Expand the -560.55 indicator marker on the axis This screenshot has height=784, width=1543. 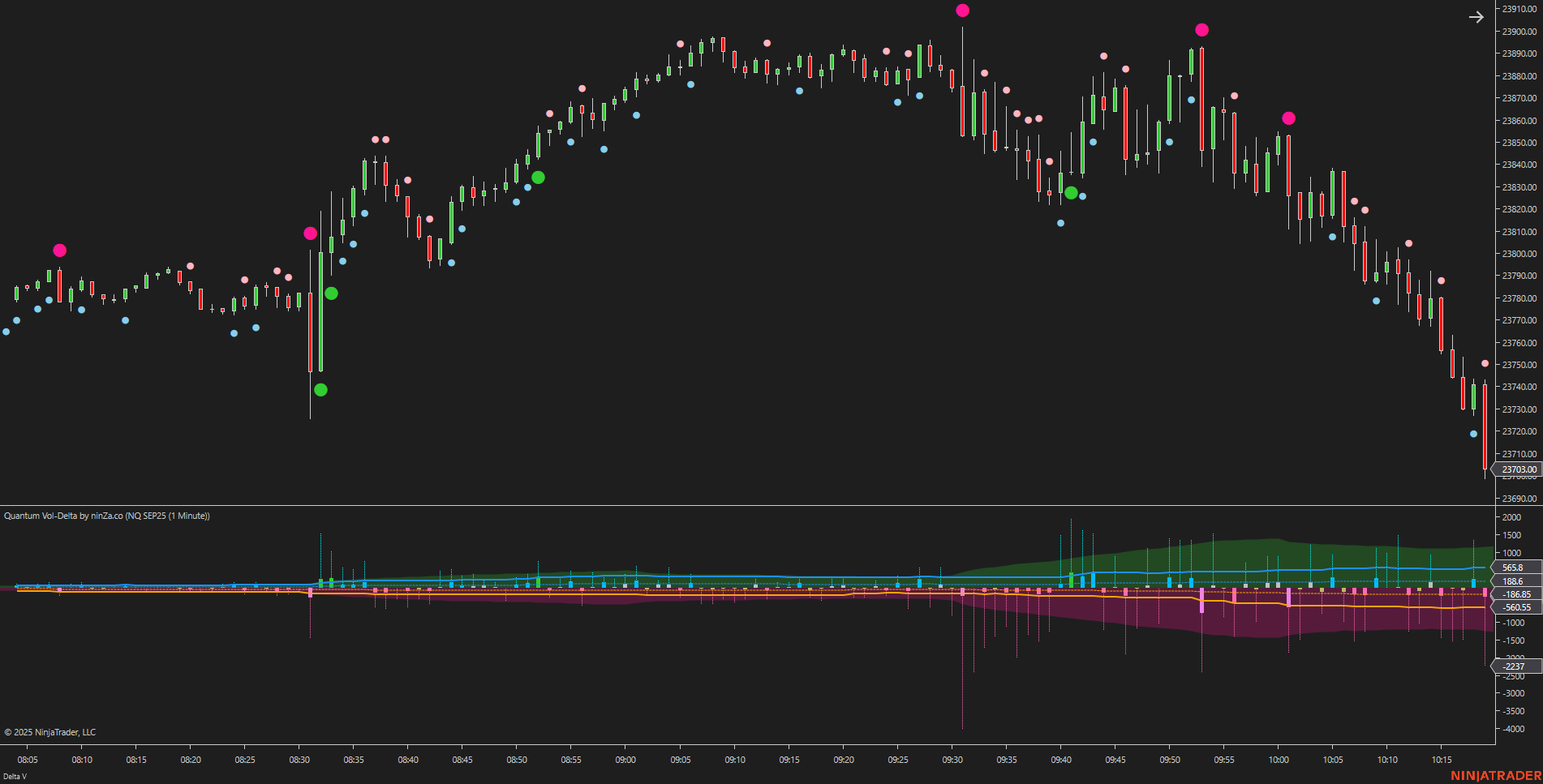point(1515,607)
